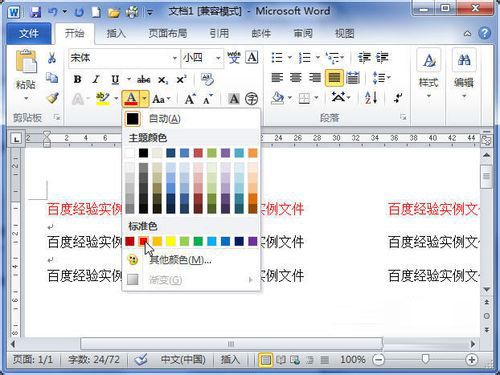Expand the 粘贴 paste options arrow

pos(26,99)
